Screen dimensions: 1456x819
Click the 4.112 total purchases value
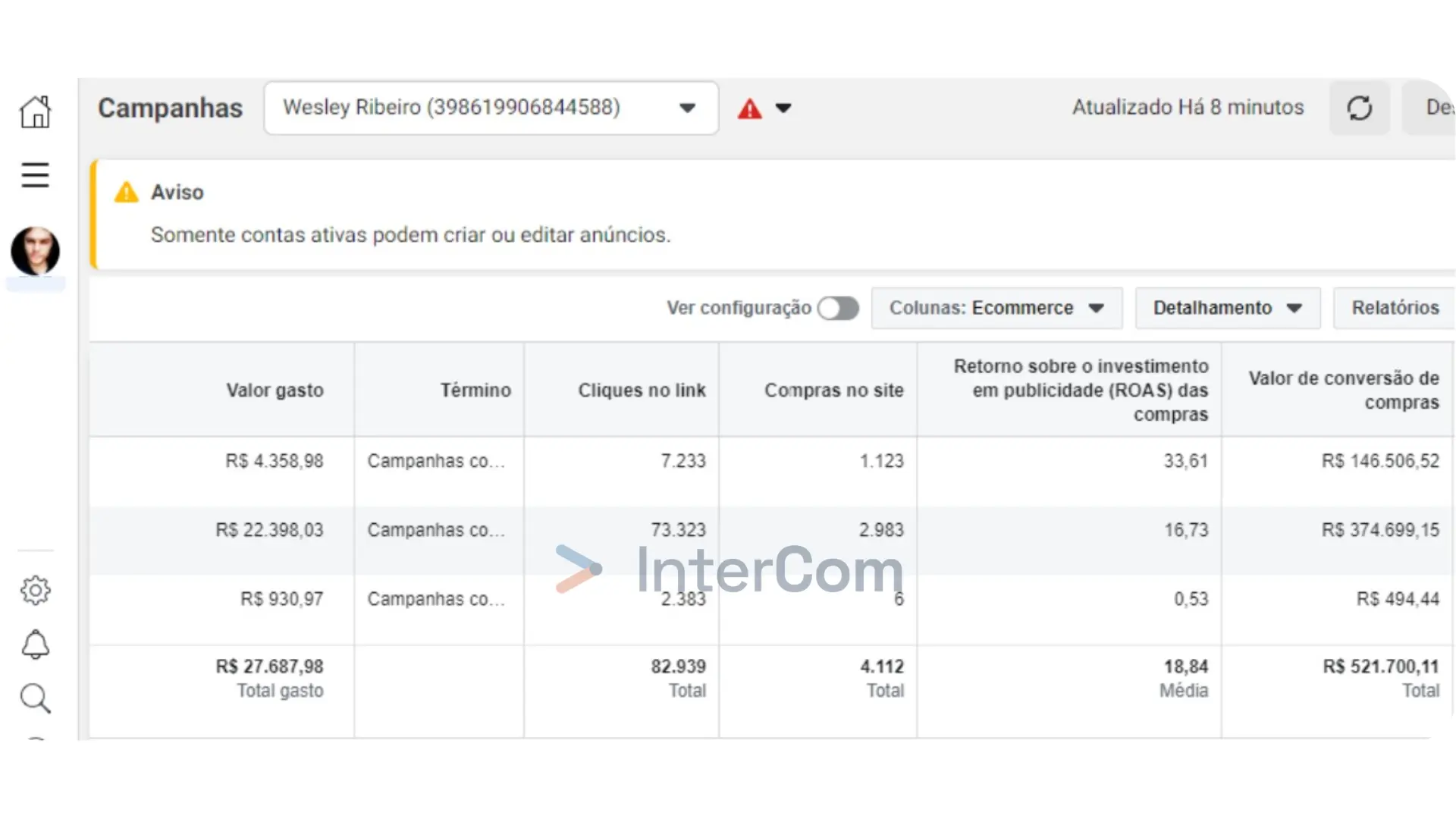click(882, 667)
